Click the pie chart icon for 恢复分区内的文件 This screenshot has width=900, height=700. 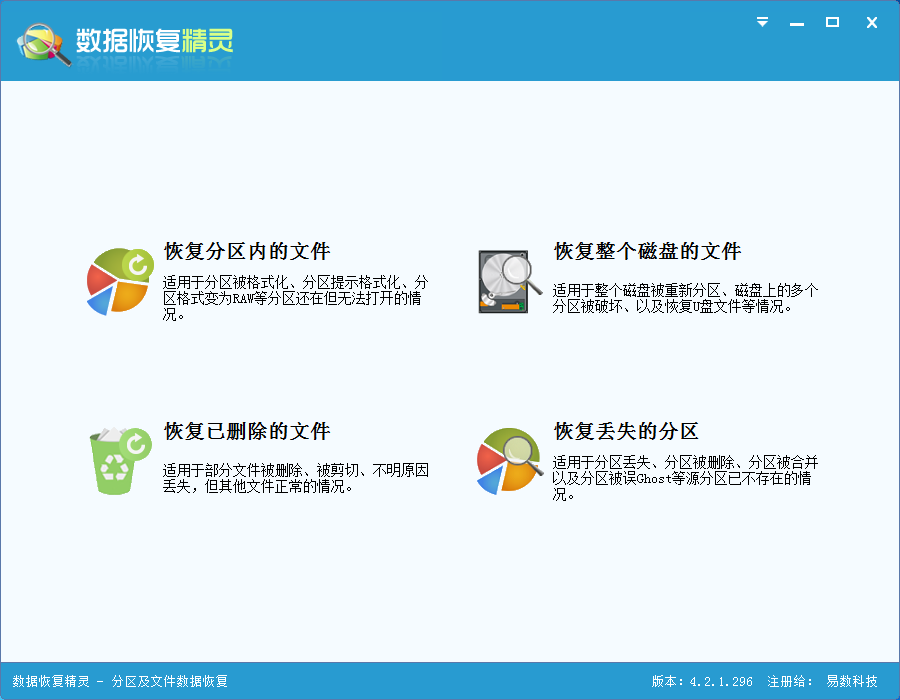119,281
